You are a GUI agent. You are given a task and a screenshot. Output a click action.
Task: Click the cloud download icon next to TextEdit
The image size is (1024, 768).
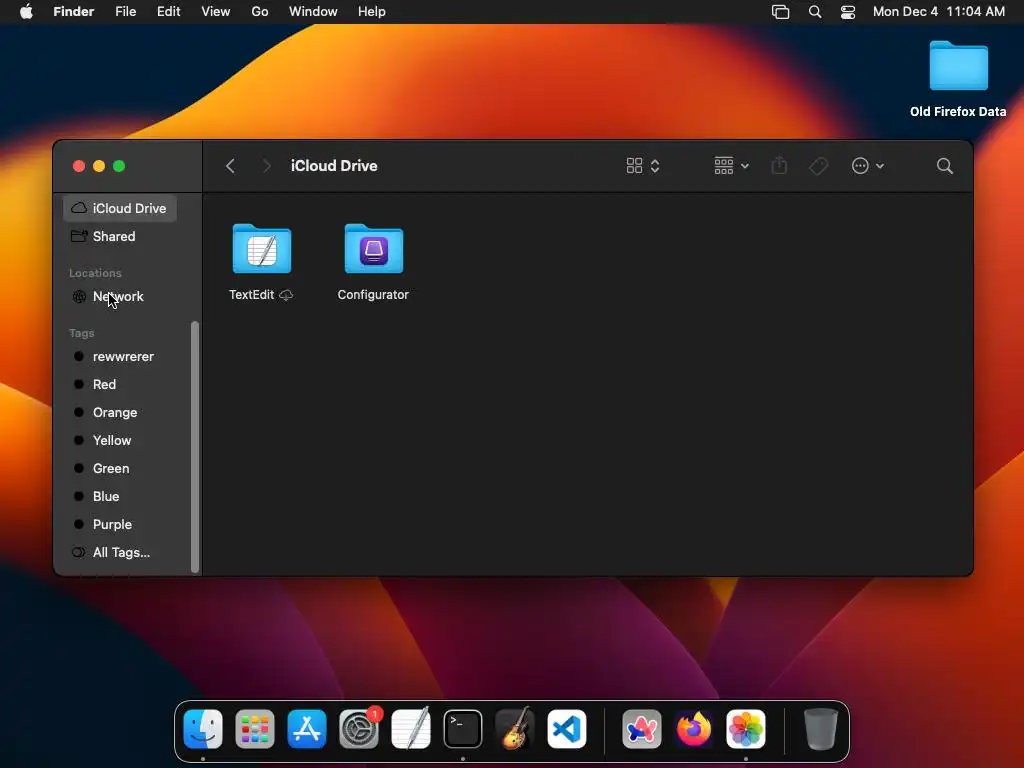coord(286,295)
